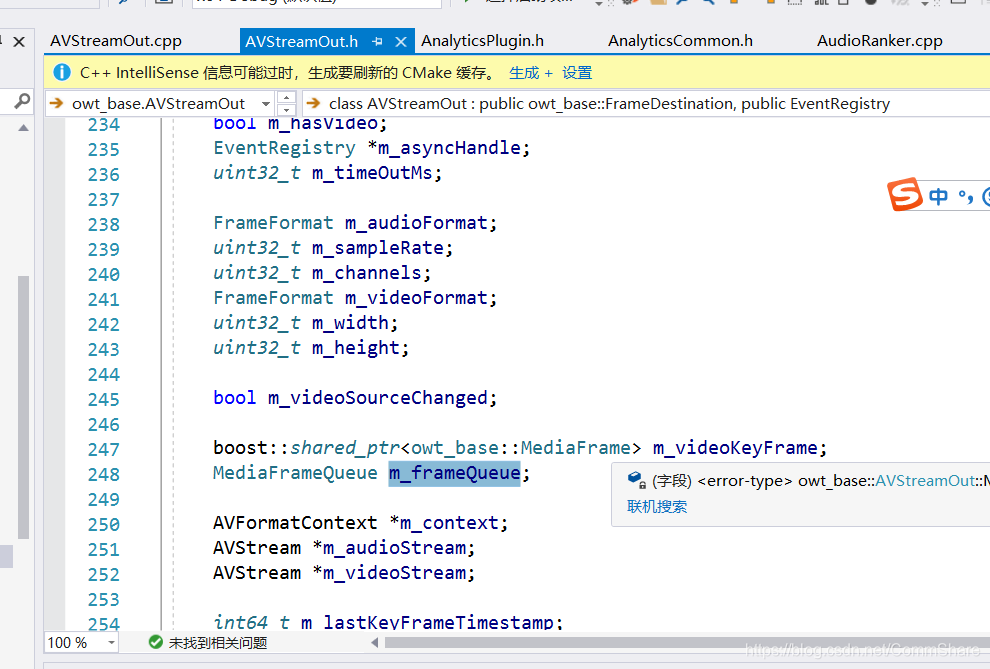Click the horizontal scrollbar left arrow
The width and height of the screenshot is (990, 669).
[x=375, y=642]
